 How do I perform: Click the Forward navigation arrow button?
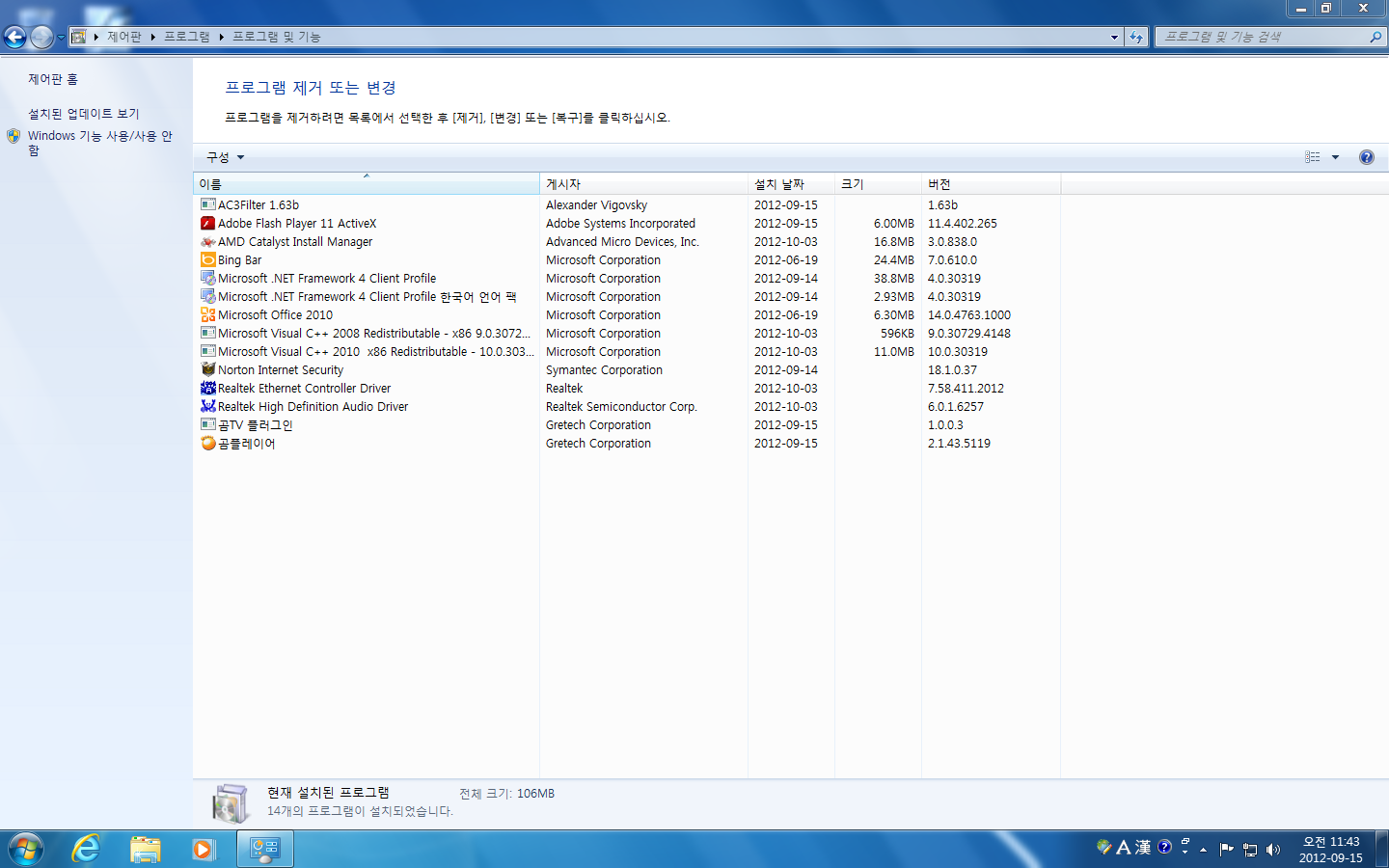(41, 37)
